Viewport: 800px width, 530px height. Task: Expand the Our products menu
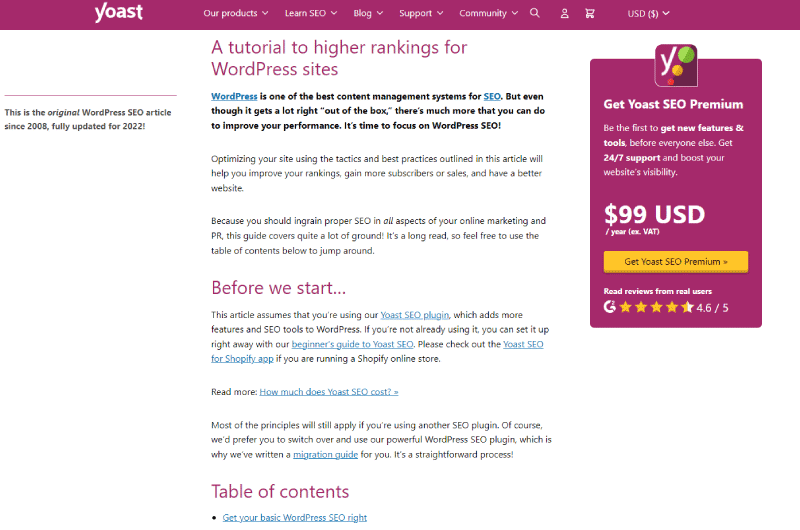(236, 13)
